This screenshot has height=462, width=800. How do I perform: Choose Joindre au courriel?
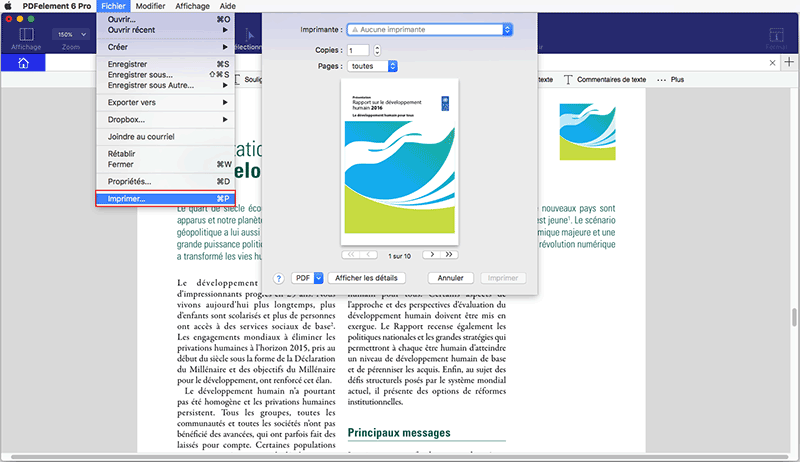[165, 137]
